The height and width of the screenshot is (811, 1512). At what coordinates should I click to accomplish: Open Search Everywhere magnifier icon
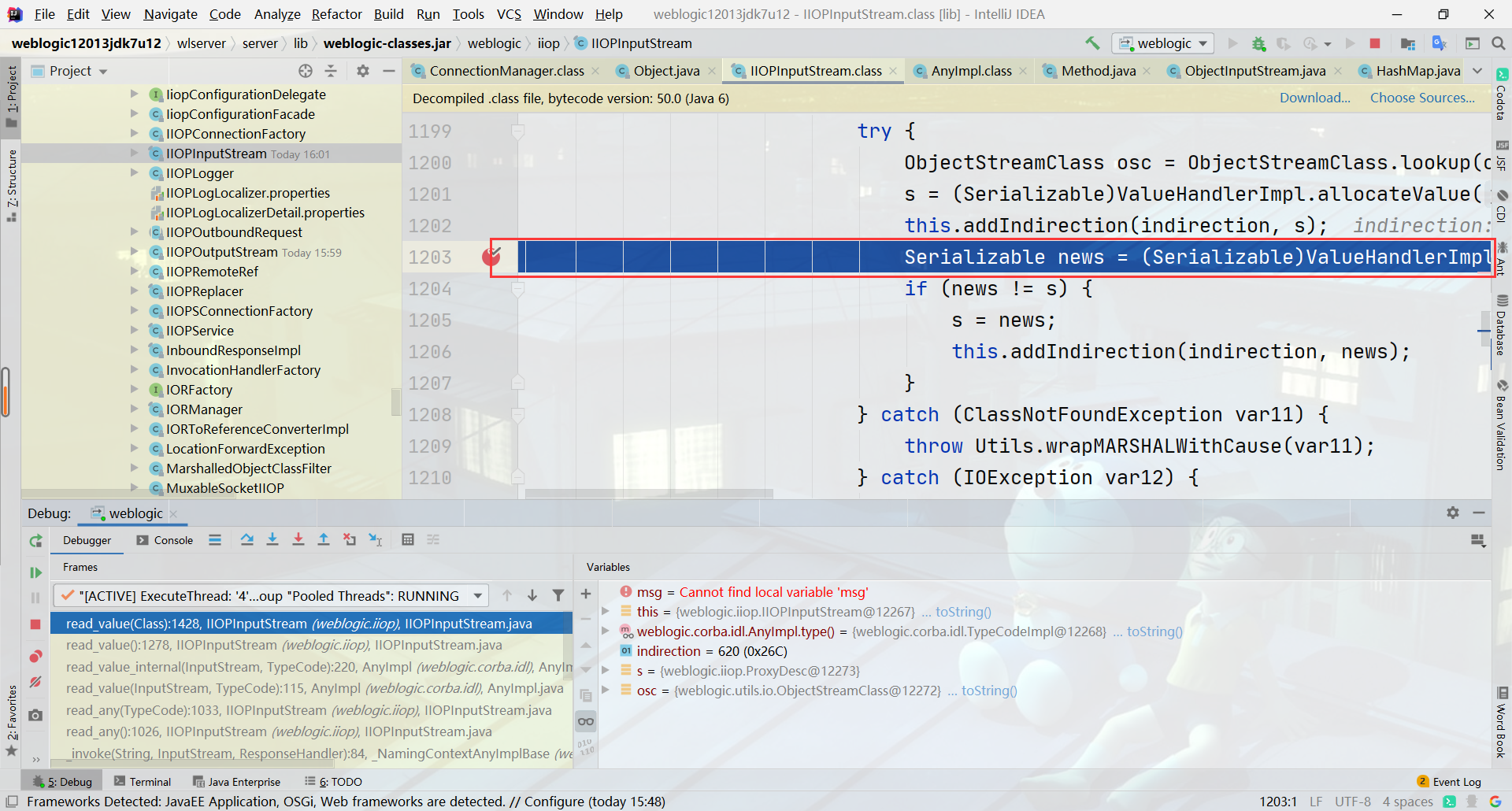pos(1498,43)
